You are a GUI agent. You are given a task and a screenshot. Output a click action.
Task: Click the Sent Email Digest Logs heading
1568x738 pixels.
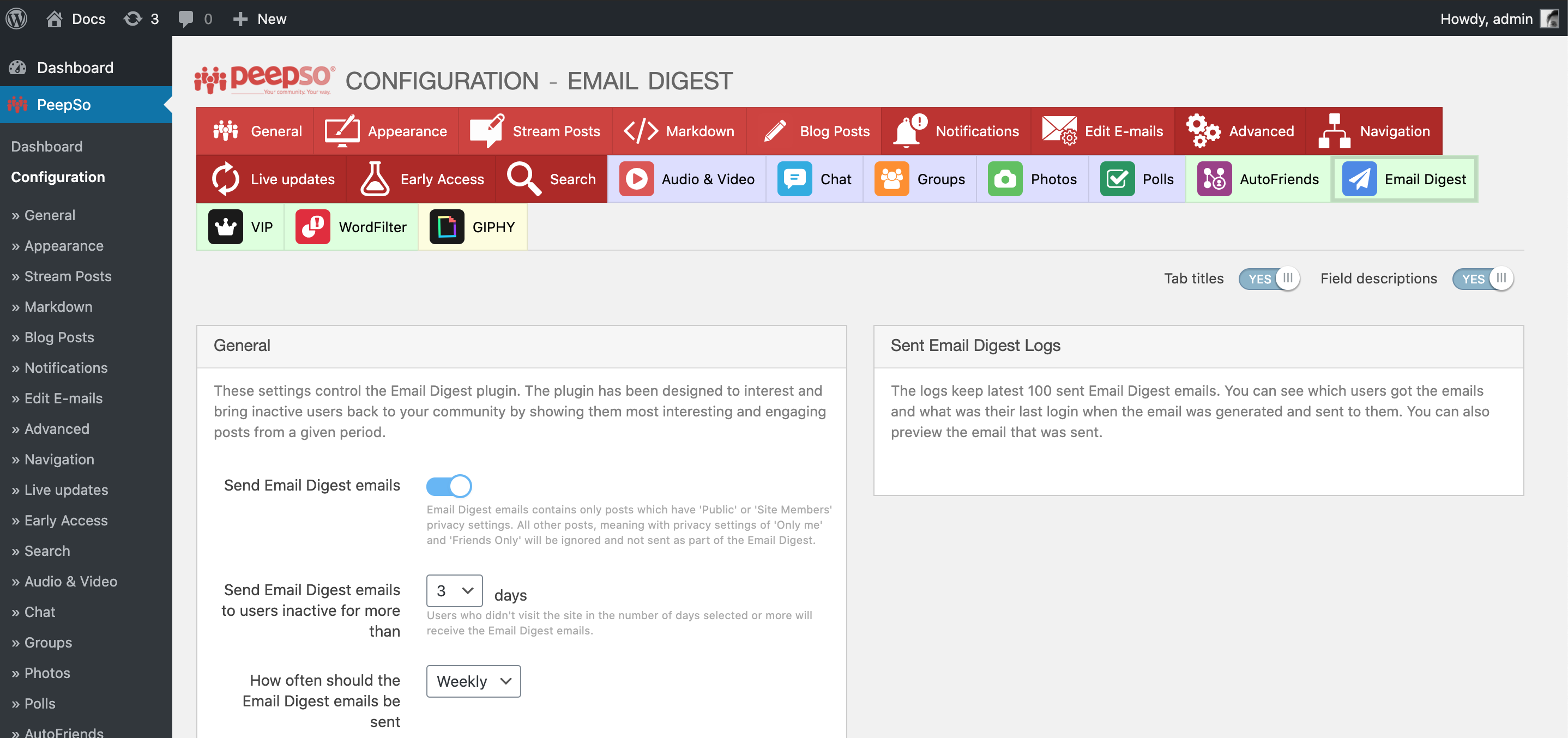pos(975,346)
